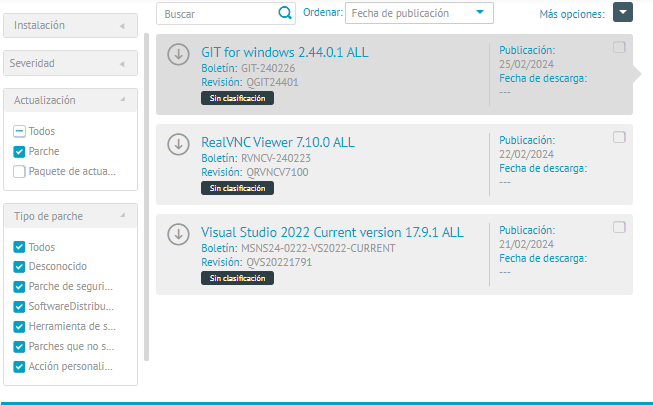
Task: Uncheck the Parche de seguri... checkbox
Action: point(19,287)
